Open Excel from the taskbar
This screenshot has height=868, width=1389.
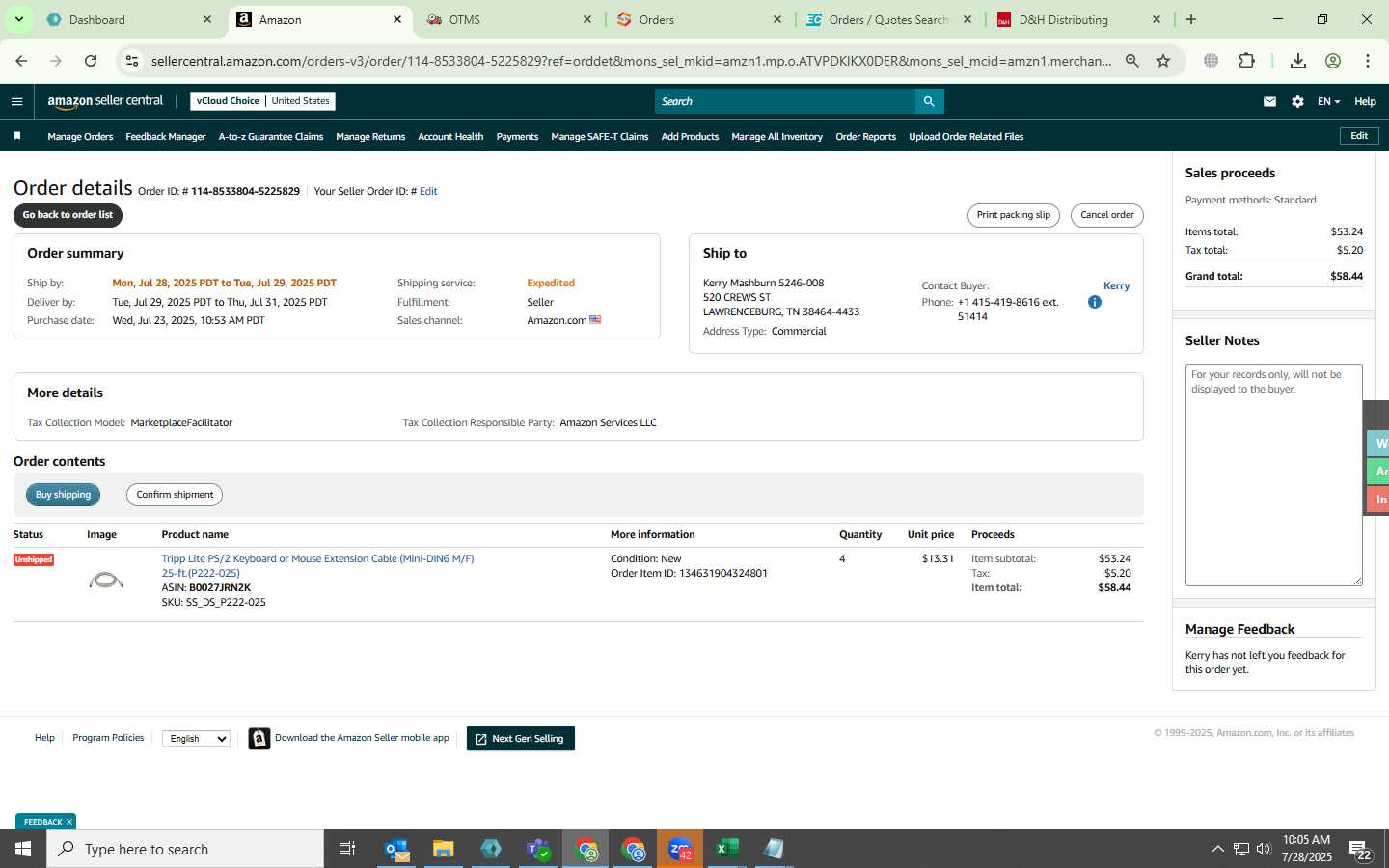point(727,849)
